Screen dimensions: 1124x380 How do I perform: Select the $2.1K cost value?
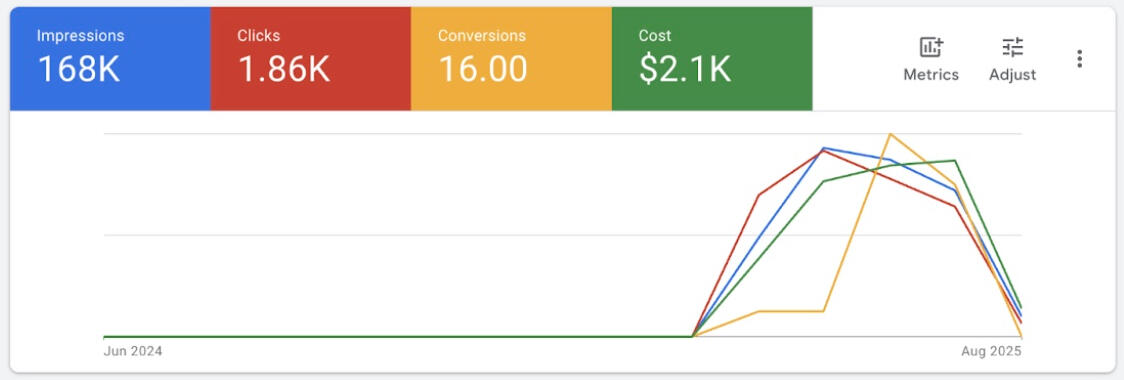(685, 70)
